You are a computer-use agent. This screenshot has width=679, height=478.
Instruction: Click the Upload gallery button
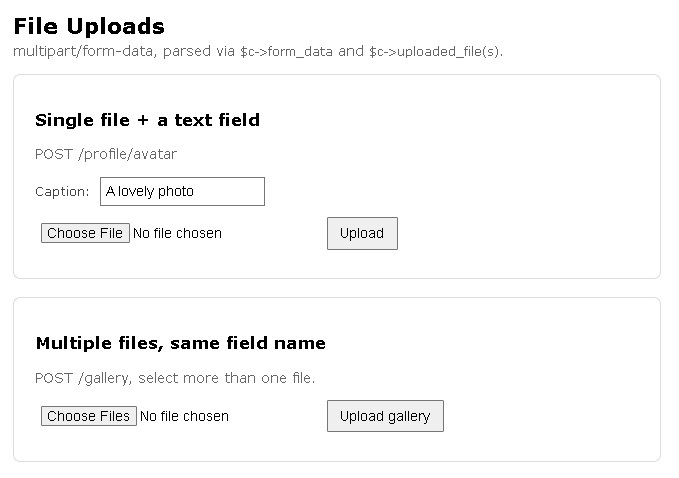point(385,416)
